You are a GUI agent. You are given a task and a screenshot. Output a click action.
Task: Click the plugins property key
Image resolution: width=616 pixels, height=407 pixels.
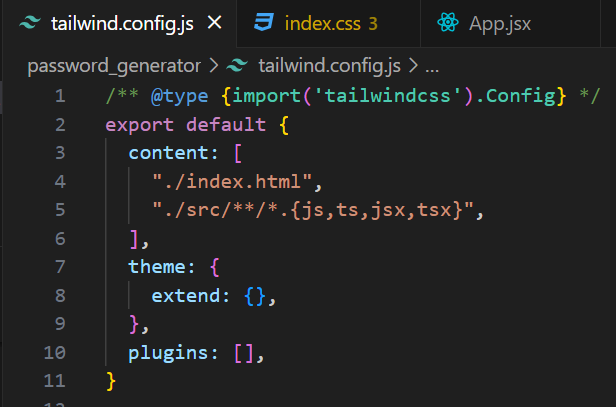click(163, 353)
